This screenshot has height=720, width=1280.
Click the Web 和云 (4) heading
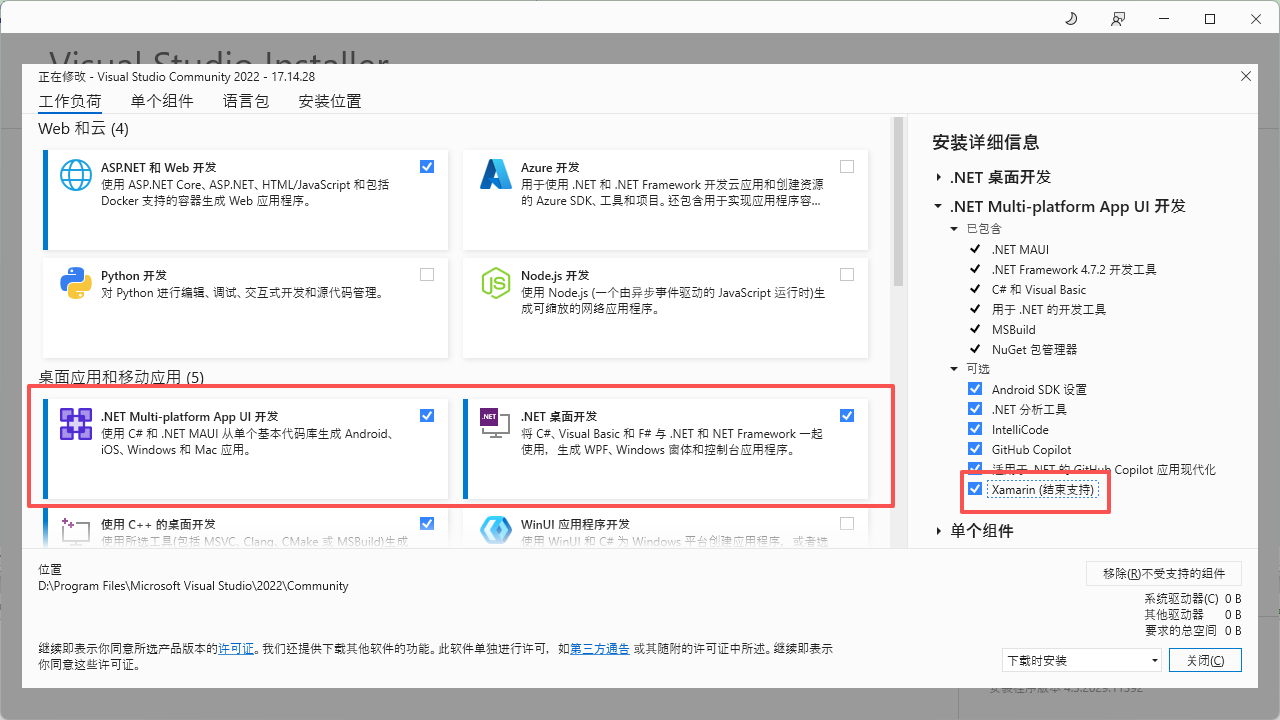coord(83,128)
